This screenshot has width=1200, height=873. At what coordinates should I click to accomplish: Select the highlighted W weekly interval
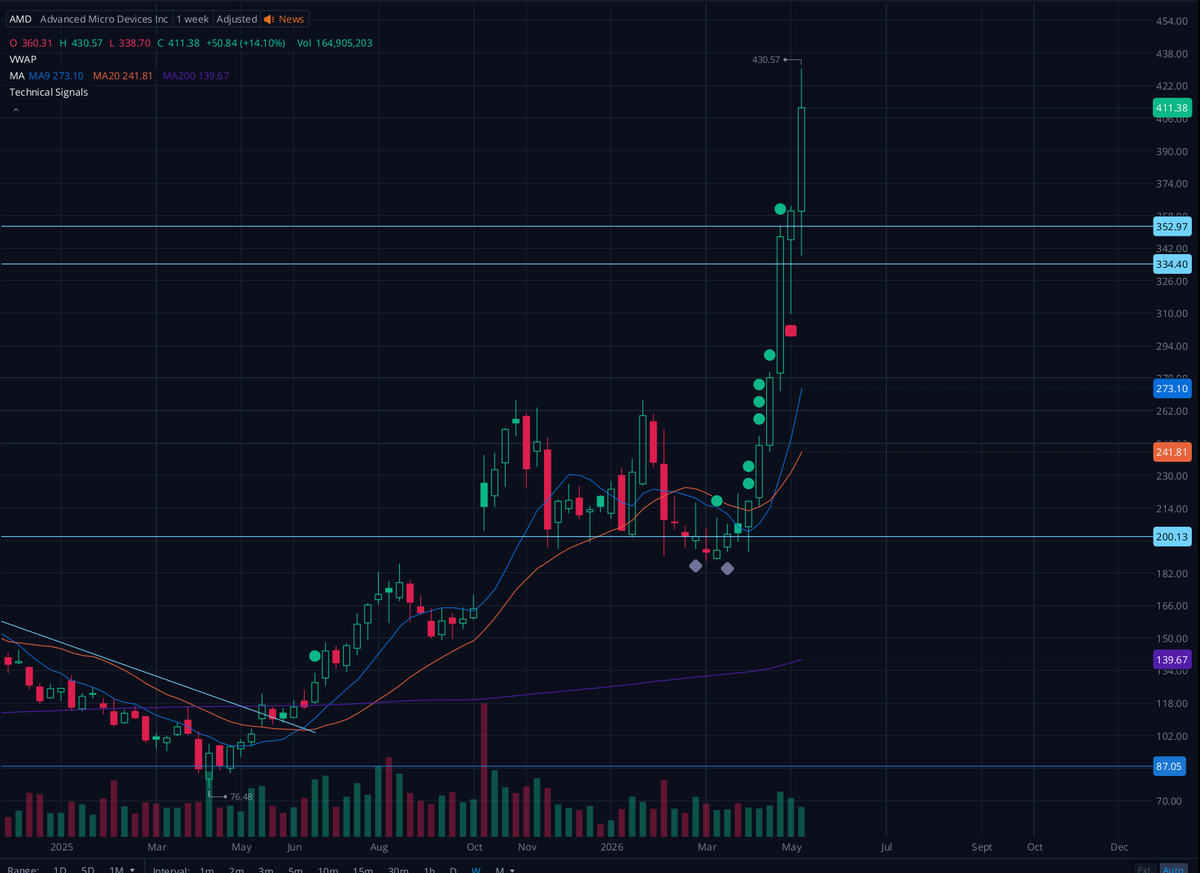point(476,870)
